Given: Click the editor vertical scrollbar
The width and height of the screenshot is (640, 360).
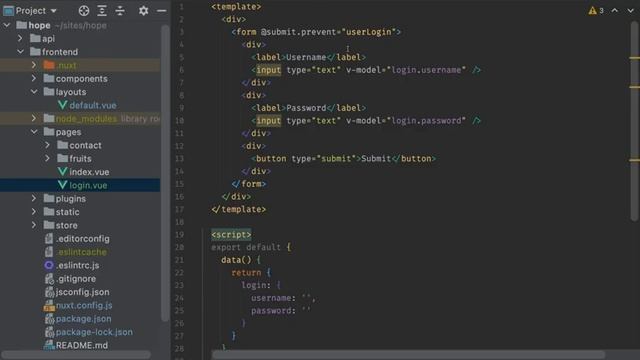Looking at the screenshot, I should [x=634, y=120].
